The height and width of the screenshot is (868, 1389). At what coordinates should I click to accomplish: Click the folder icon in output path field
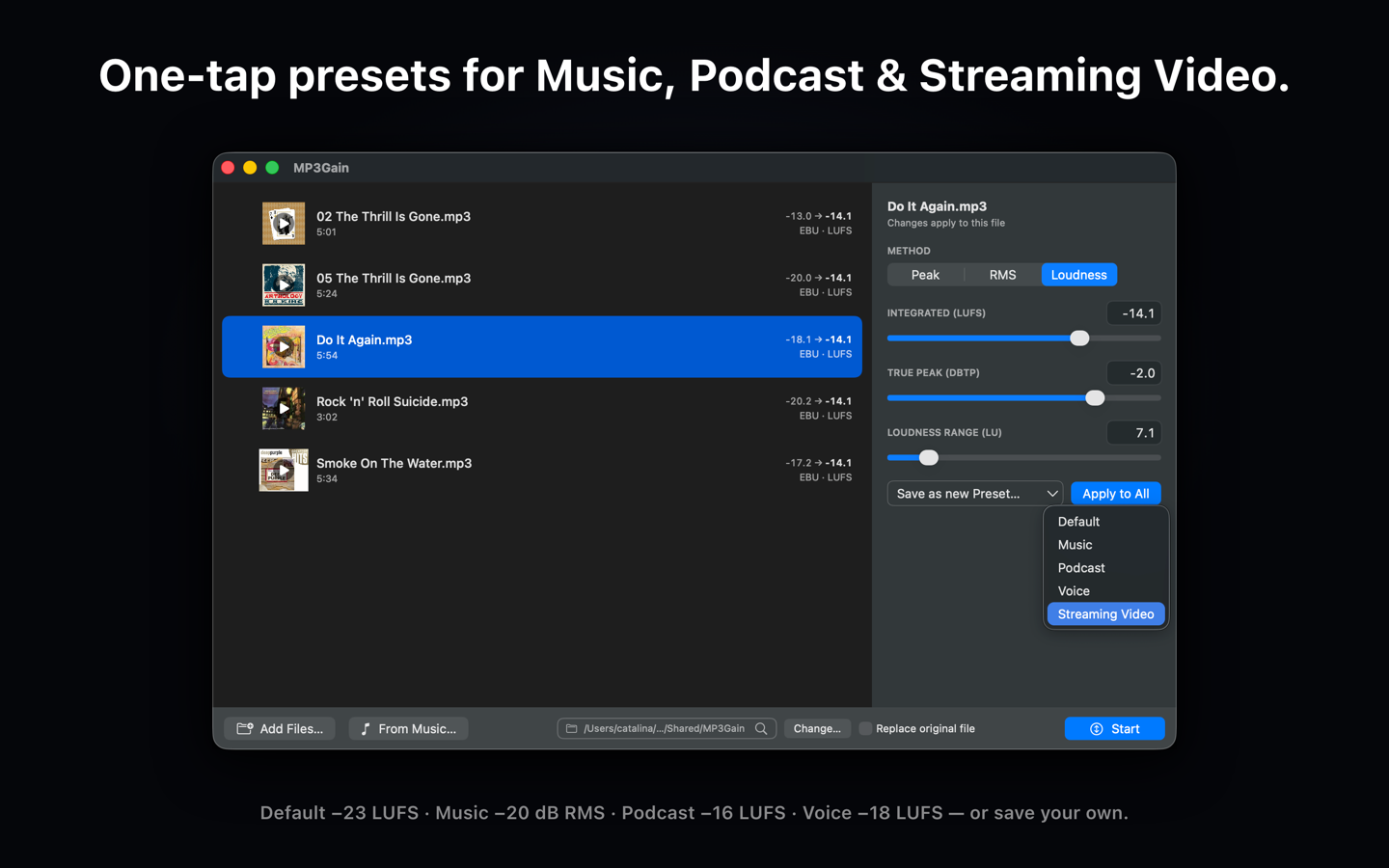pyautogui.click(x=571, y=729)
